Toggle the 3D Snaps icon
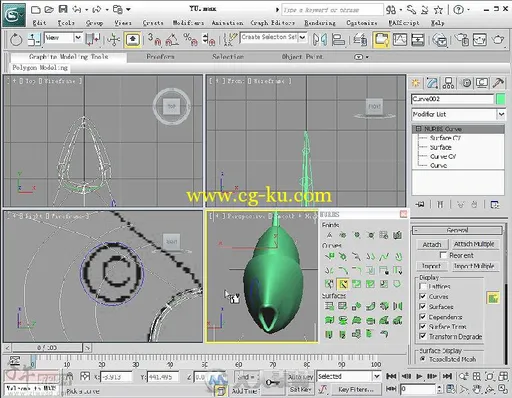 pos(154,40)
